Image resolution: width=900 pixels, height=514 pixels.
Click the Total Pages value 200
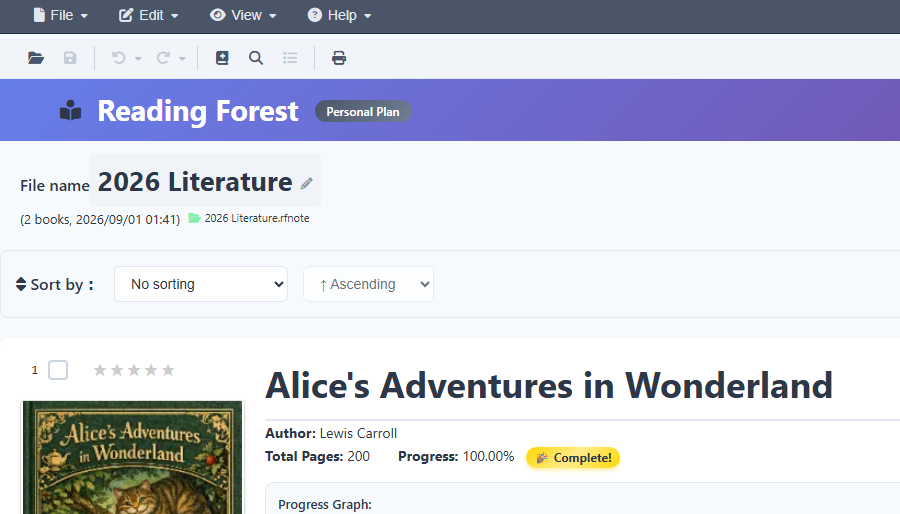(x=359, y=456)
